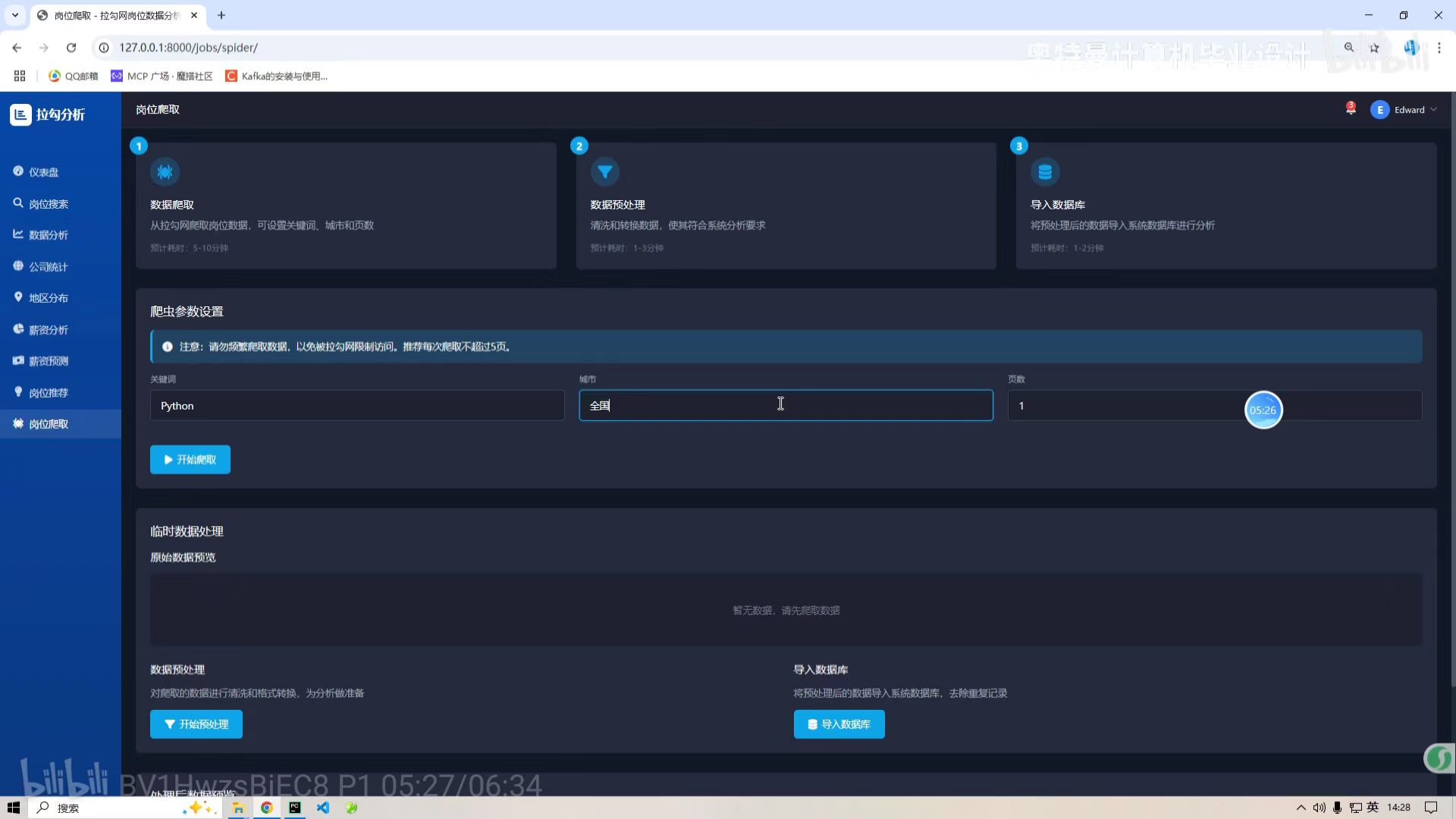
Task: Click the bookmark star icon in address bar
Action: 1374,48
